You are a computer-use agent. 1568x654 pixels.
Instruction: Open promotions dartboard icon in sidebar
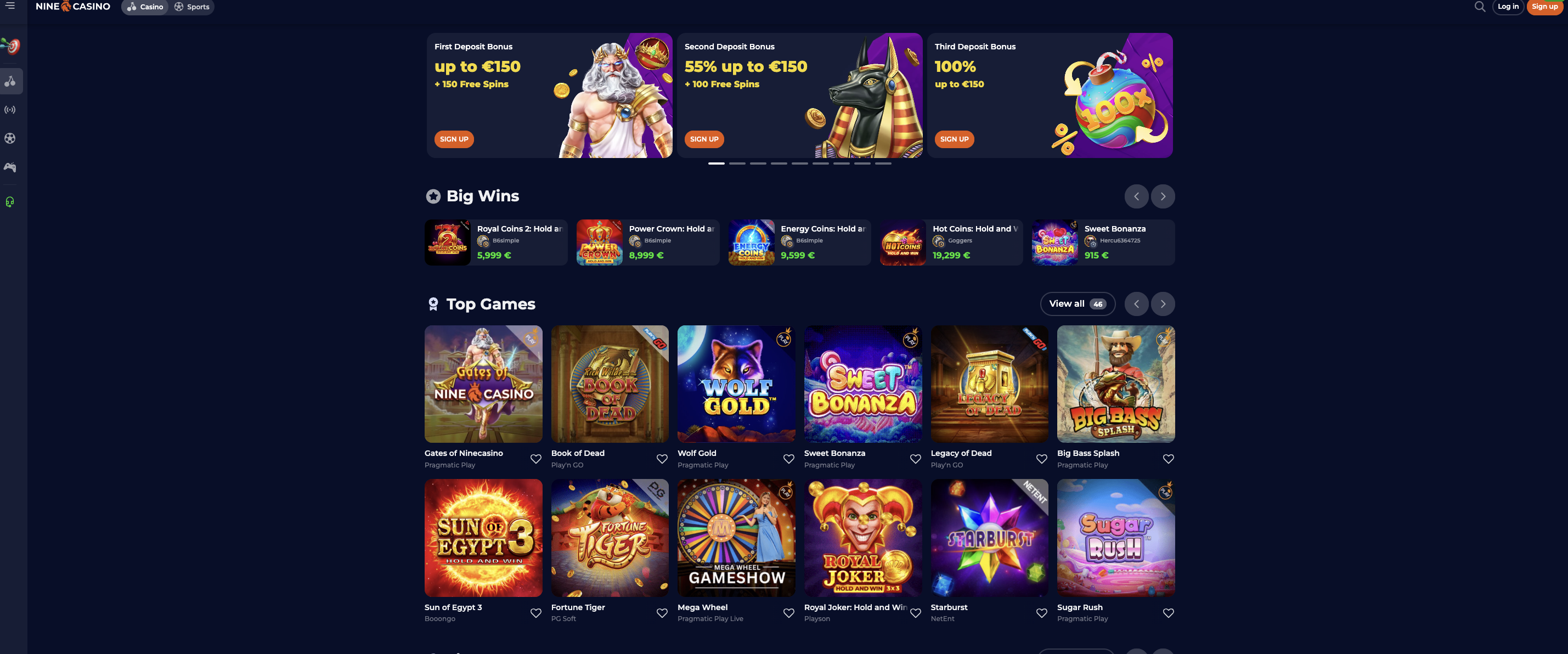10,46
